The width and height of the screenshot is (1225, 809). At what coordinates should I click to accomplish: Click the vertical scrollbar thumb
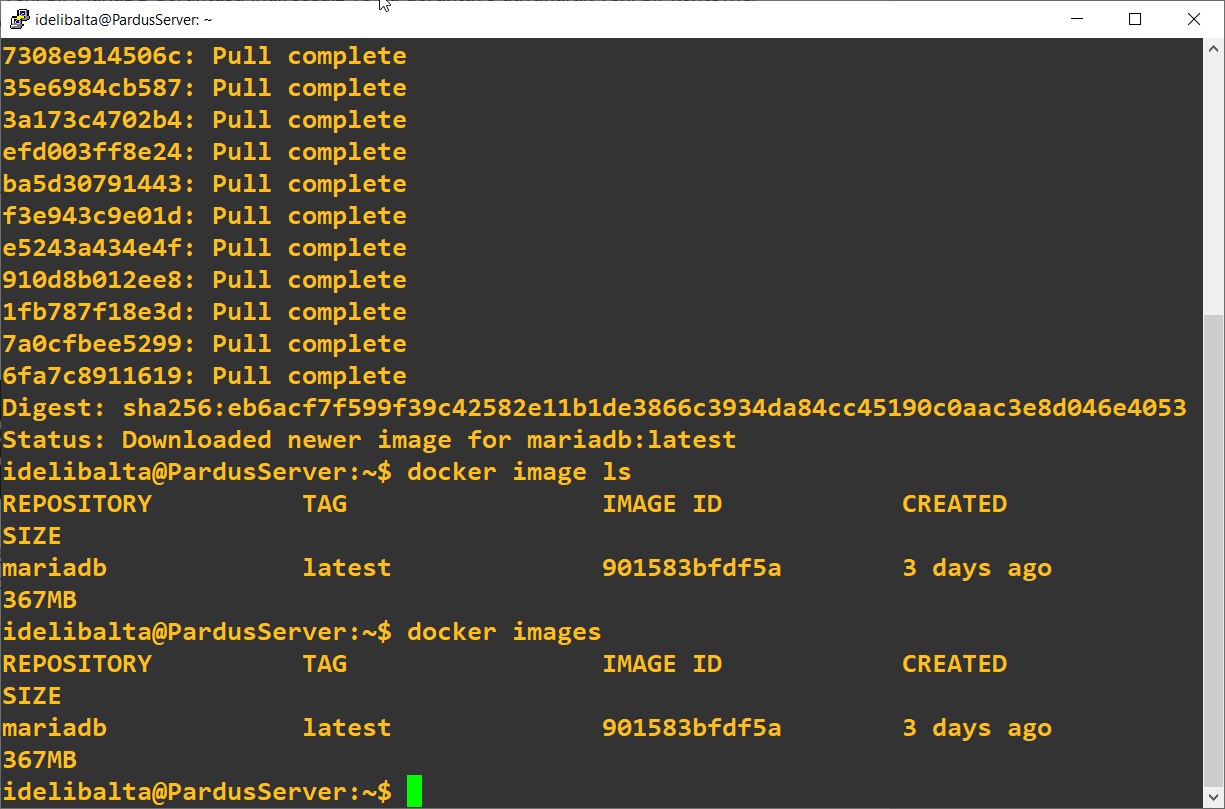click(1213, 550)
